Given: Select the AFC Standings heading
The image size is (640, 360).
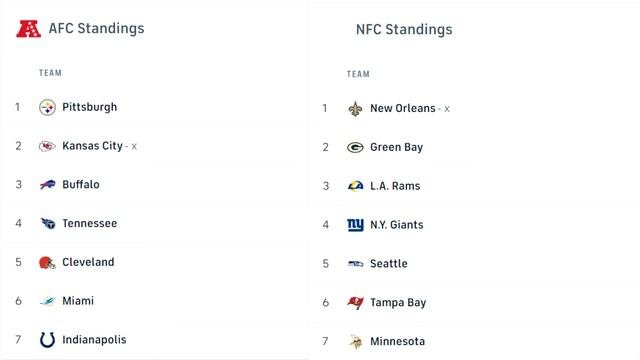Looking at the screenshot, I should 96,29.
